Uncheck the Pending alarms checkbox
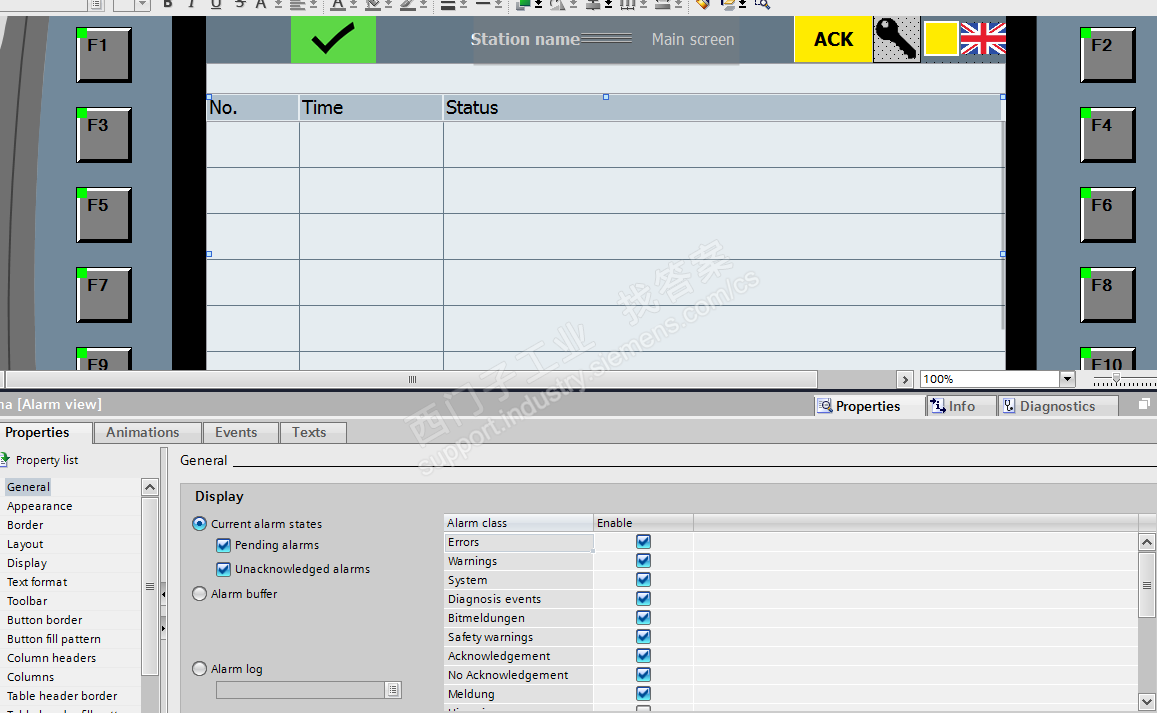This screenshot has height=713, width=1157. pyautogui.click(x=224, y=545)
